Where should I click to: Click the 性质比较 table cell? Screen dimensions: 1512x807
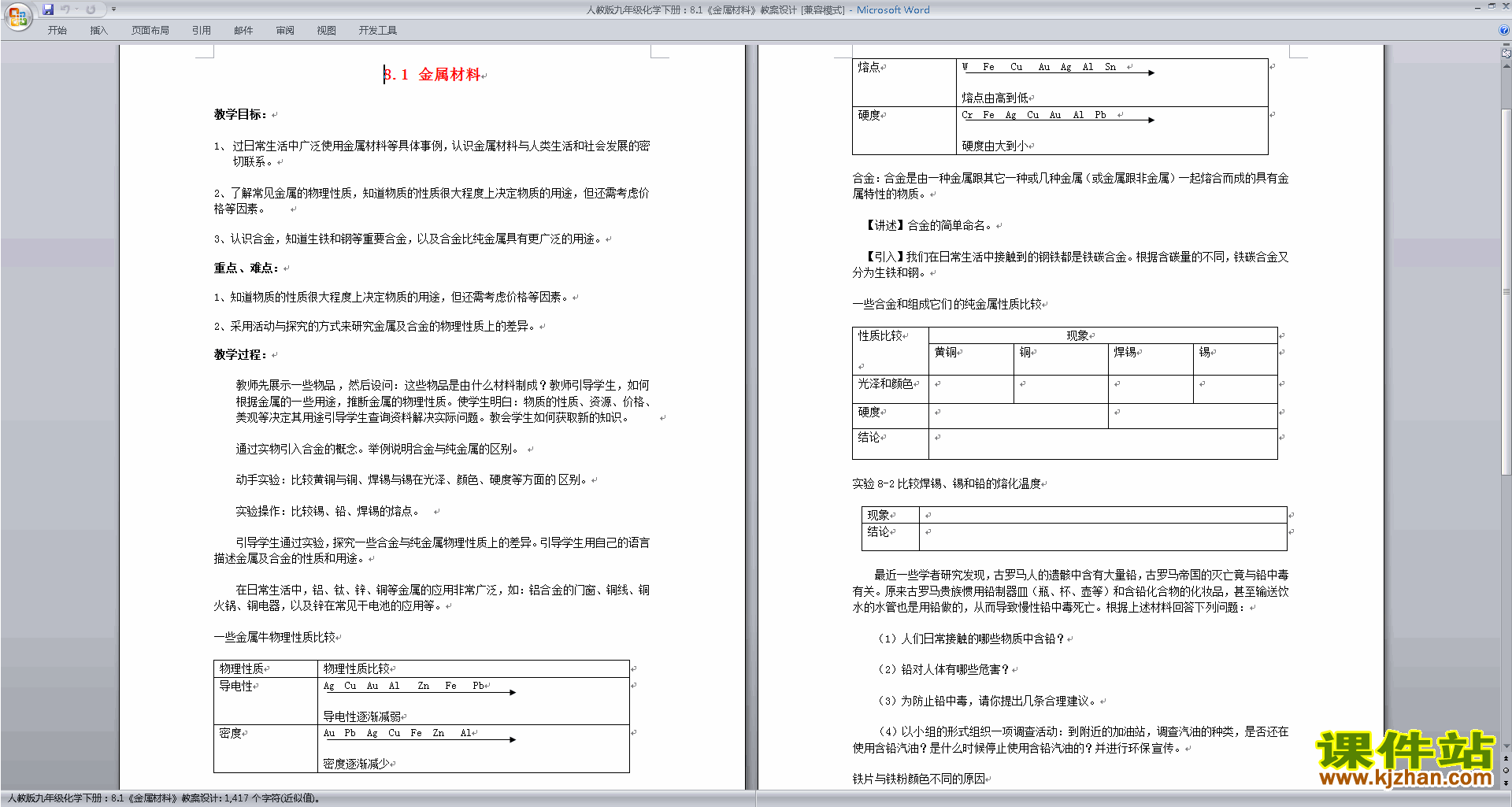891,350
